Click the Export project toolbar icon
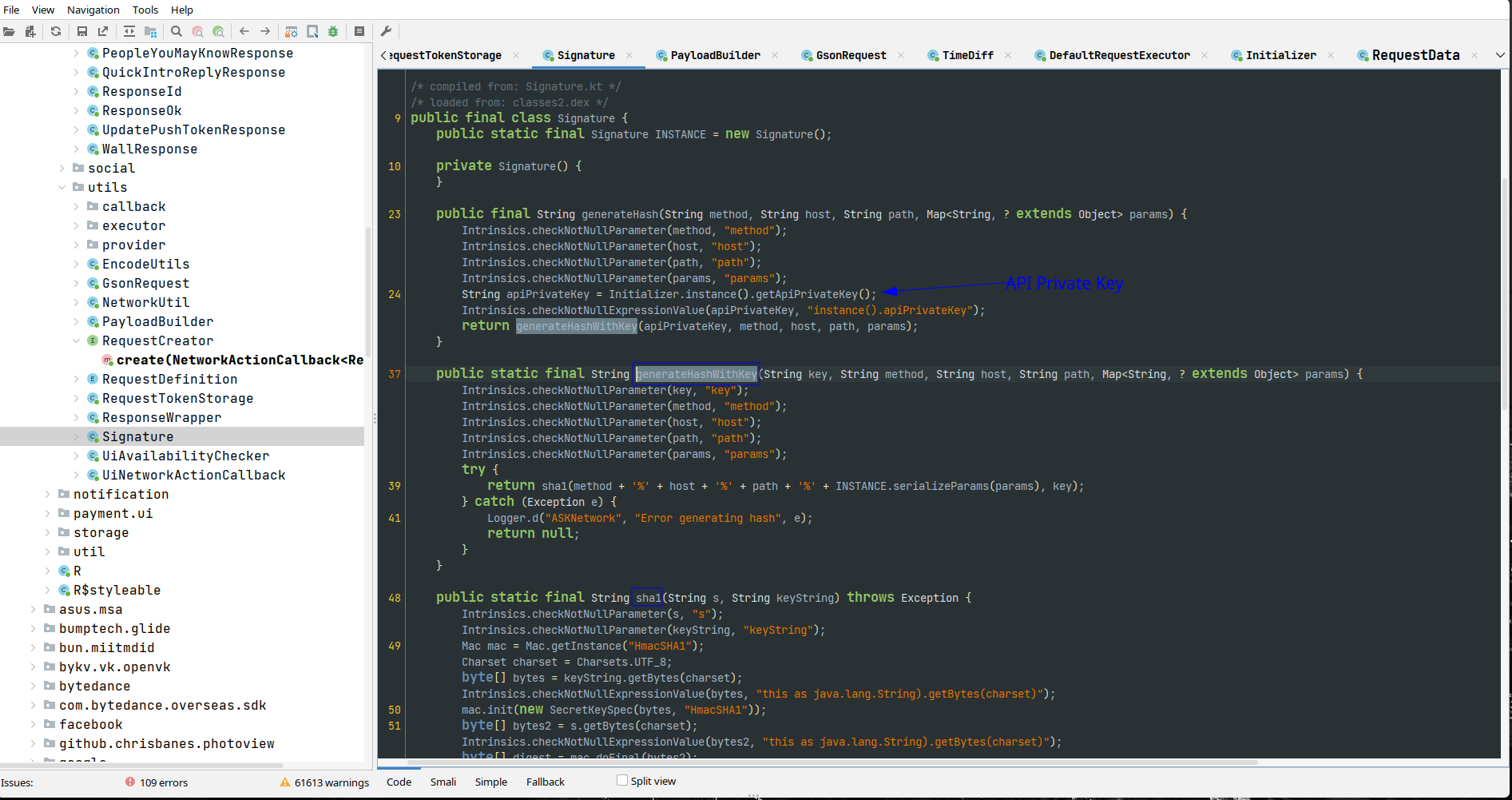This screenshot has height=800, width=1512. pos(103,31)
